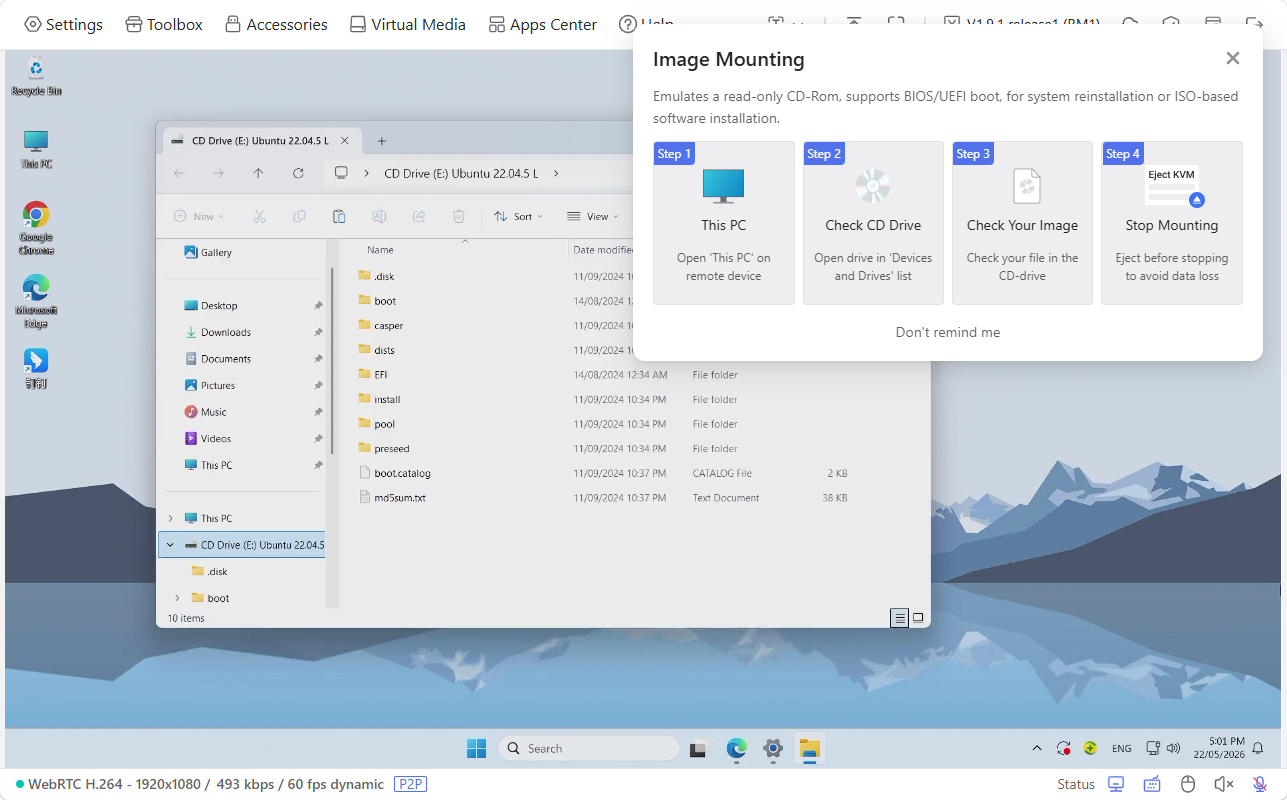Select Microsoft Edge desktop icon
The image size is (1287, 800).
(36, 301)
